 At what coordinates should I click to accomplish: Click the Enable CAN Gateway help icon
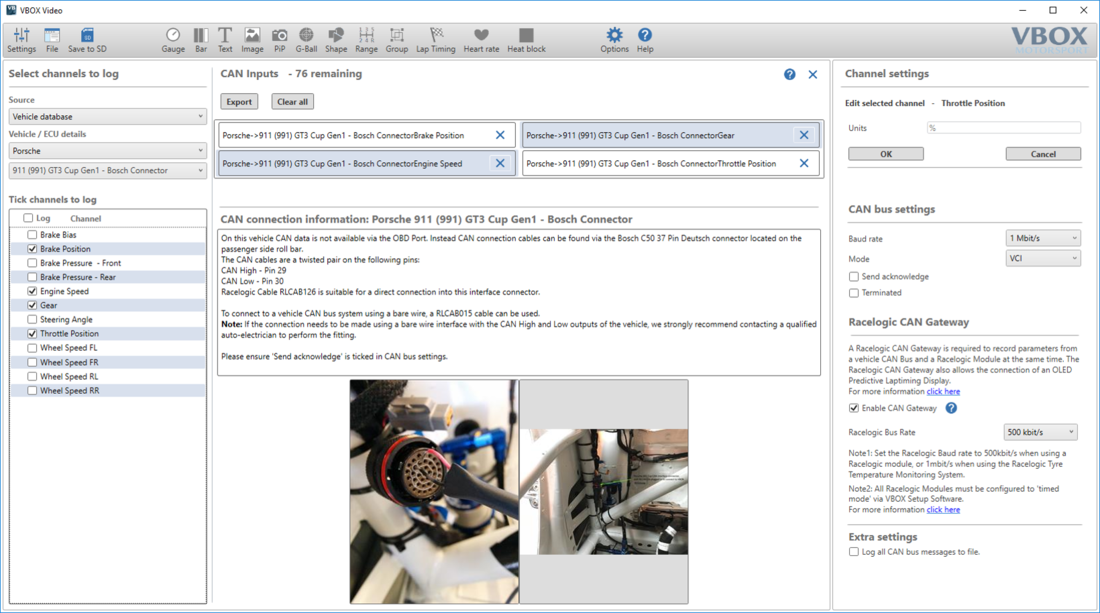(x=951, y=408)
